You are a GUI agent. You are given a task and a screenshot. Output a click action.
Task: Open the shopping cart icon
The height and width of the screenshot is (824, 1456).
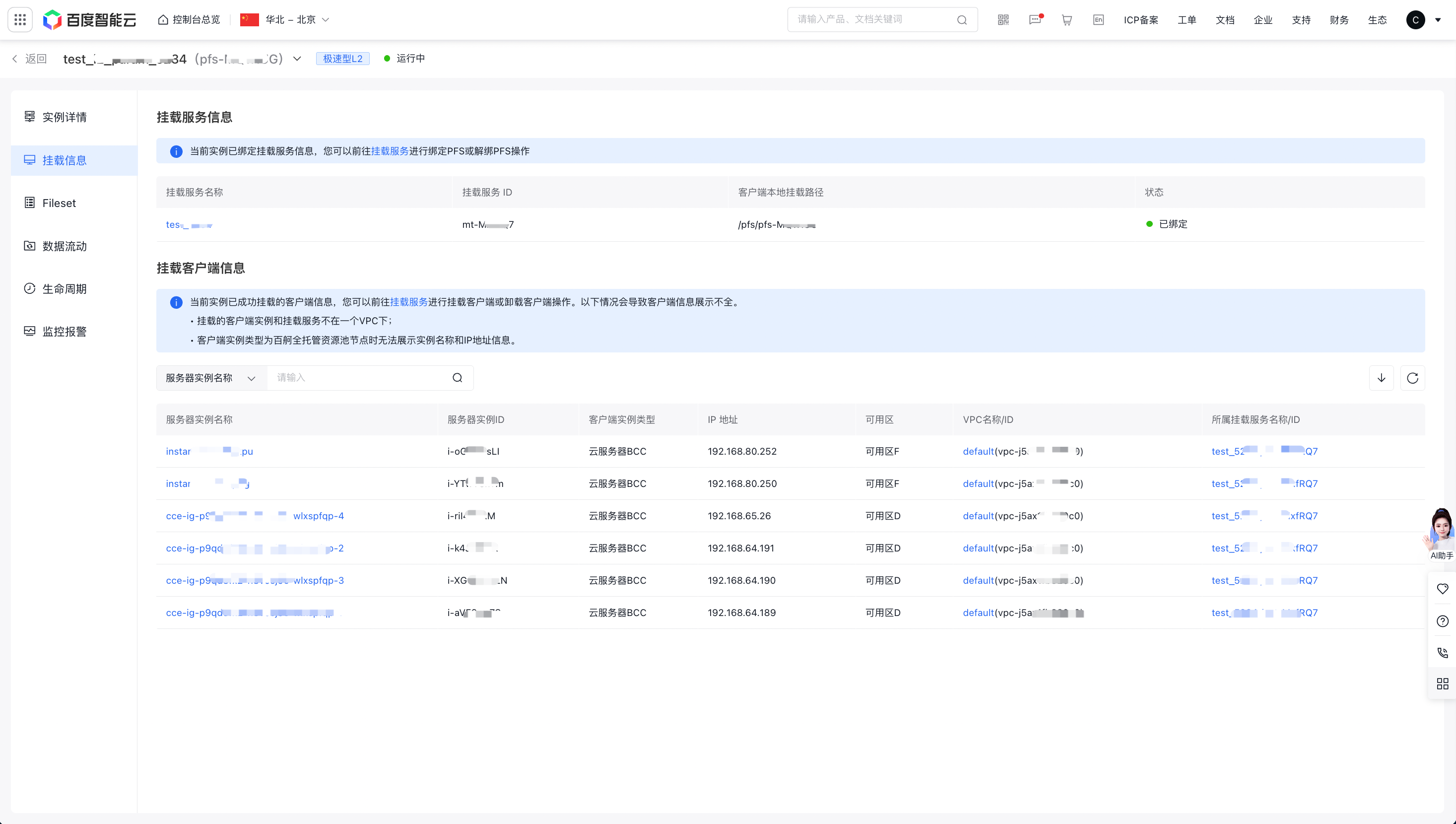(x=1066, y=20)
